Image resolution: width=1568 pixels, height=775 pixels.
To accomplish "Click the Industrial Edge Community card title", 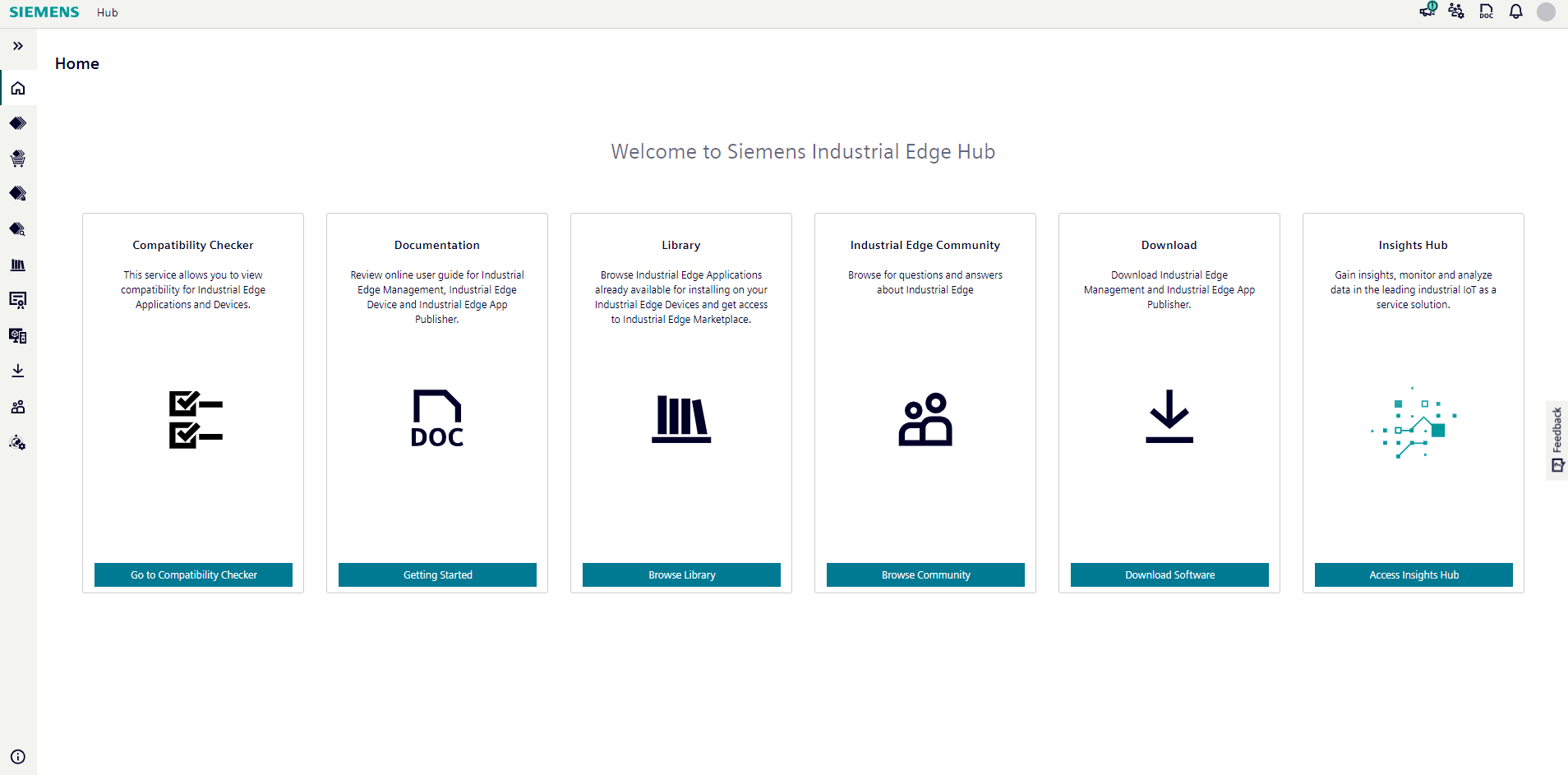I will coord(925,245).
